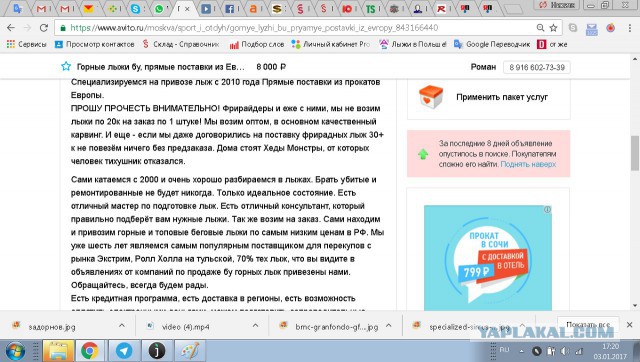Click Применить пакет услуг

click(x=502, y=97)
